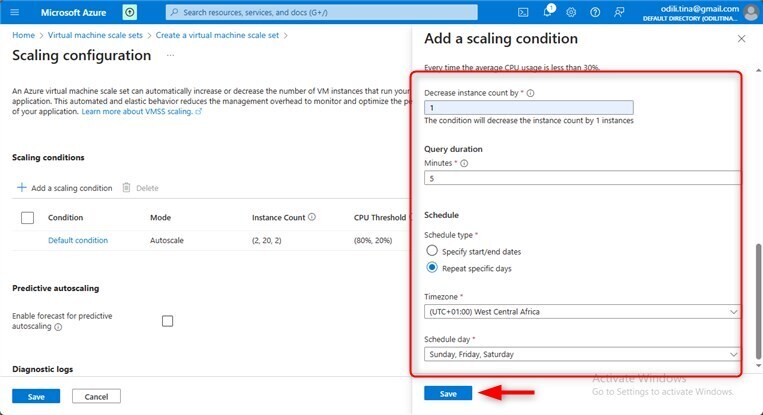Select the Specify start/end dates radio option
The width and height of the screenshot is (763, 415).
pyautogui.click(x=432, y=251)
